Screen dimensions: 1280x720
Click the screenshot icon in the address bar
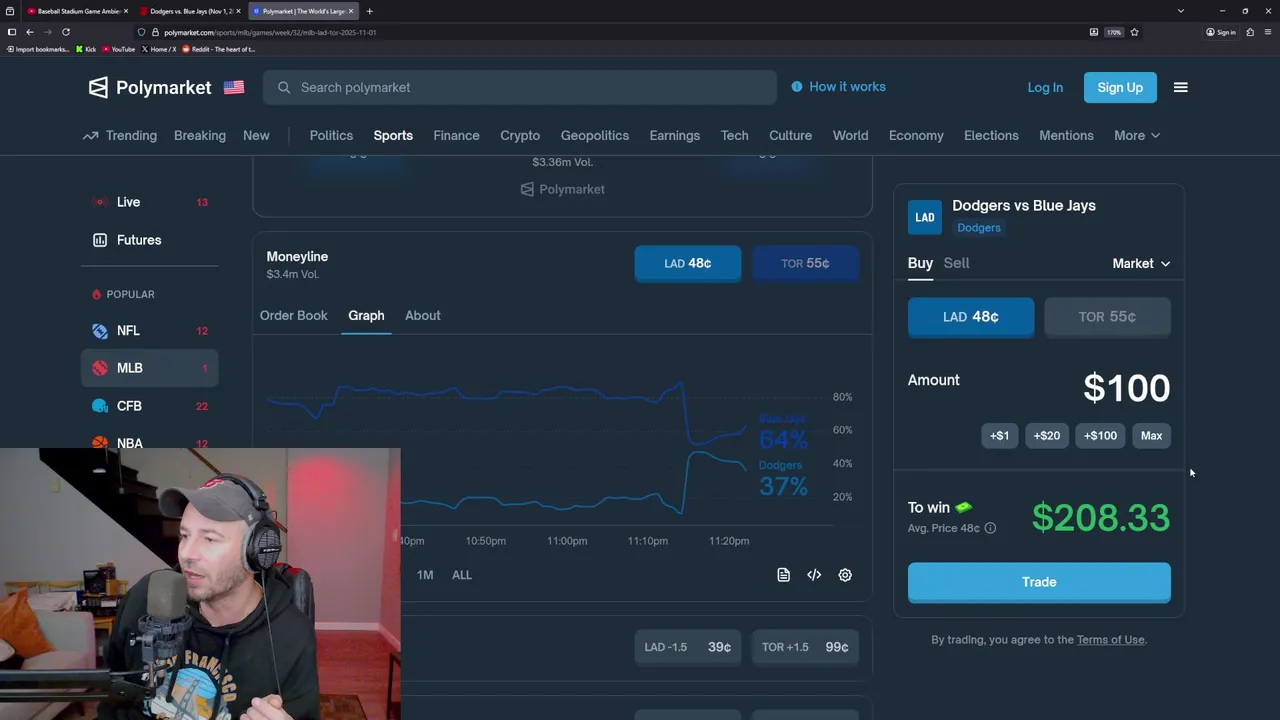(x=1094, y=32)
